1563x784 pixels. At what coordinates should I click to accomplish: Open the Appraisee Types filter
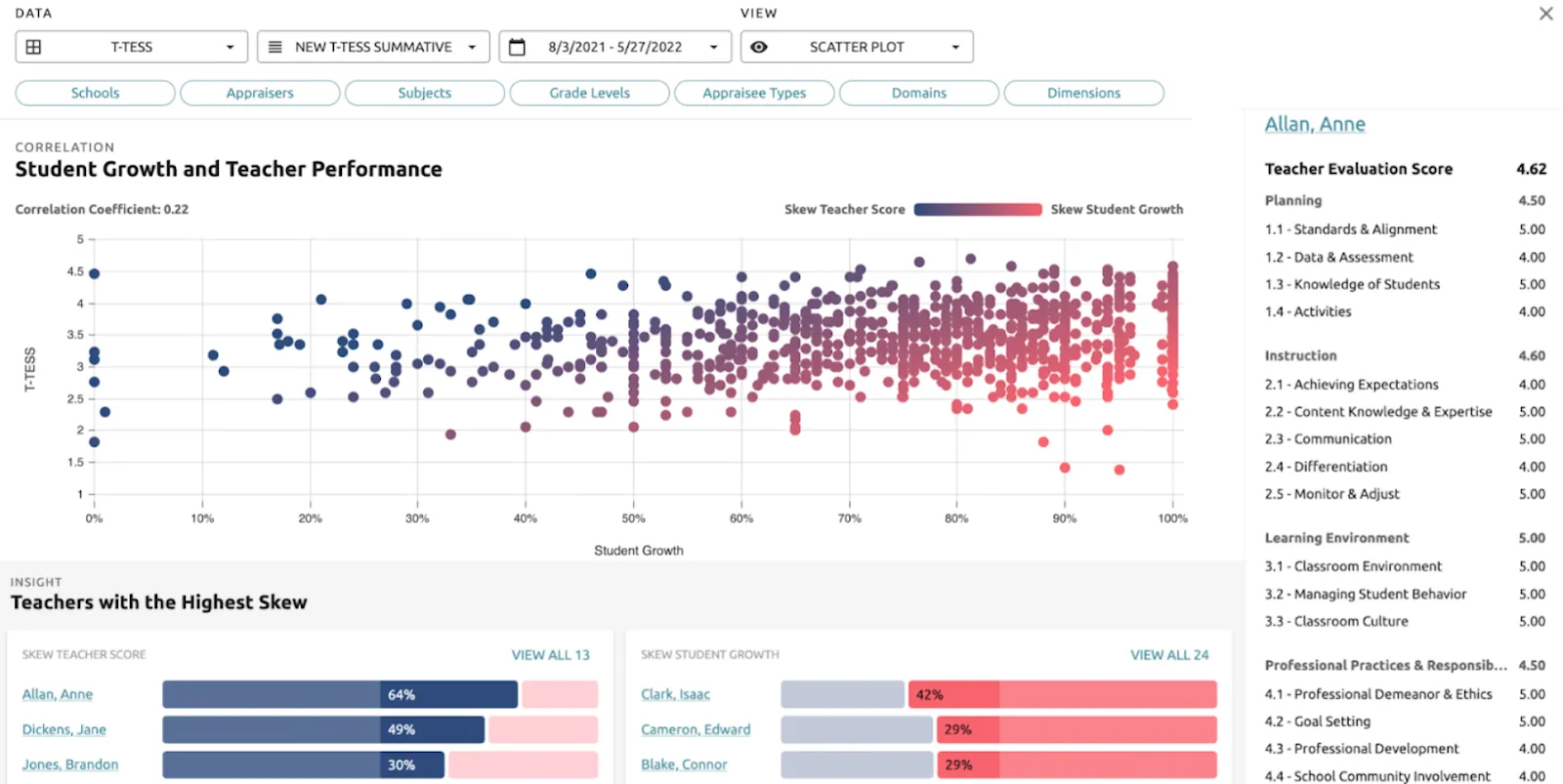tap(753, 93)
